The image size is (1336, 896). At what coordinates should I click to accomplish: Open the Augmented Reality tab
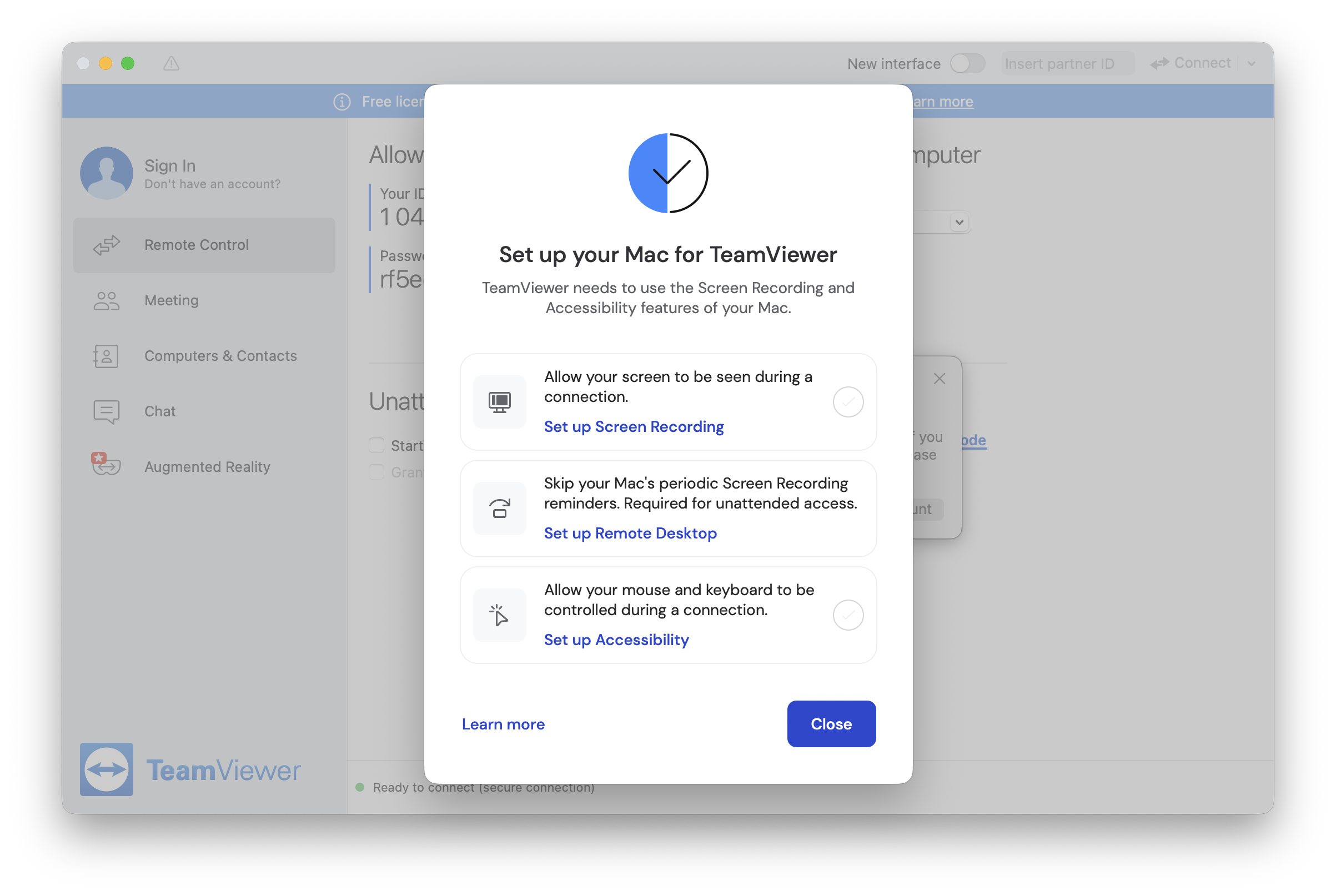click(204, 467)
